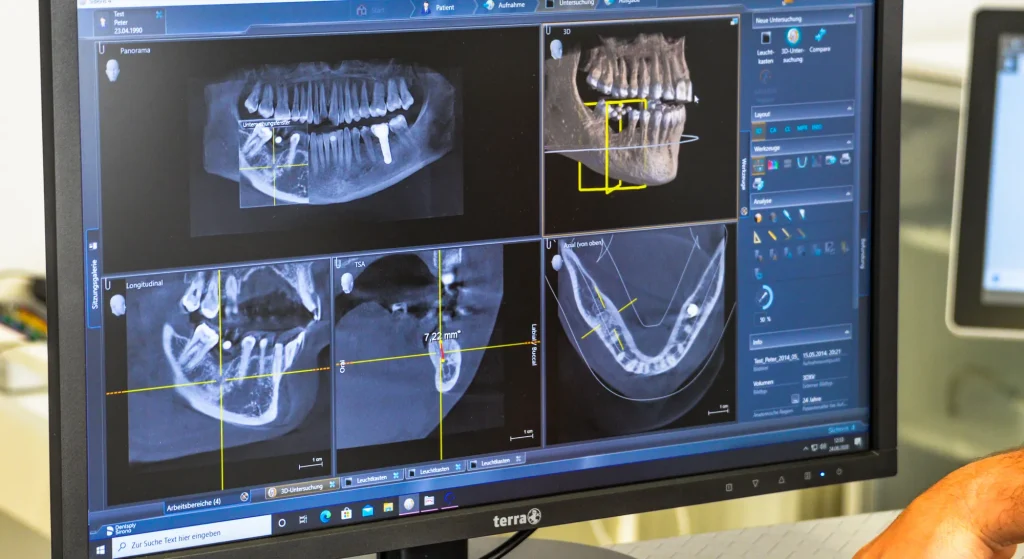The height and width of the screenshot is (559, 1024).
Task: Click the circular icon beside Arbeitsbereiche (4)
Action: click(x=244, y=496)
